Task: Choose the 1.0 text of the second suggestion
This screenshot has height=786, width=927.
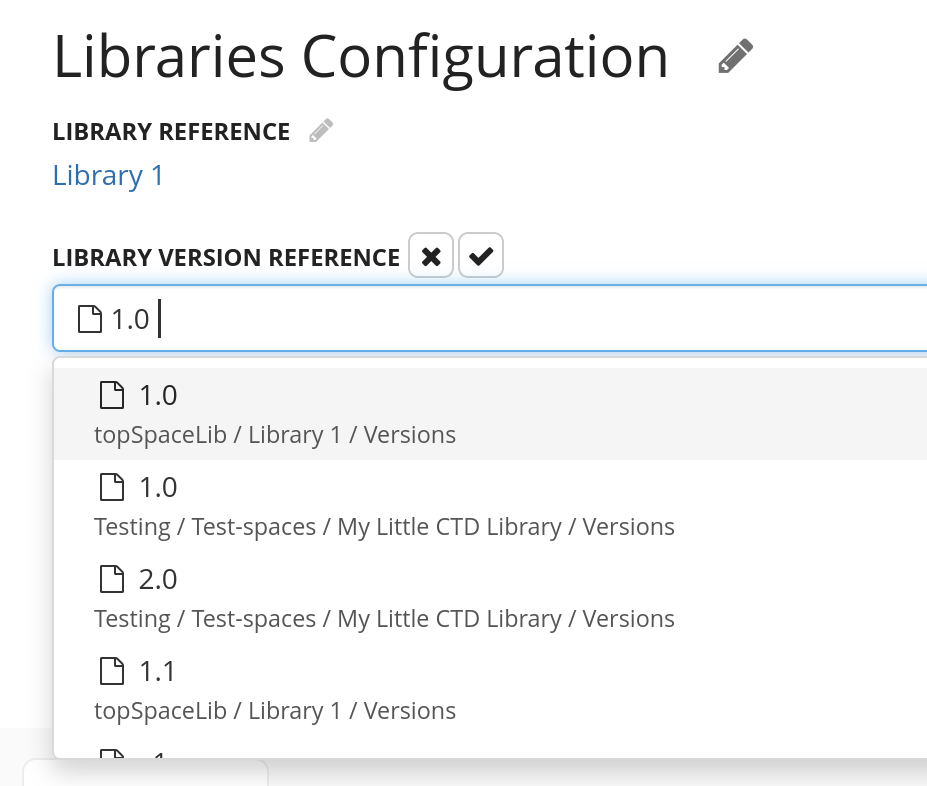Action: click(158, 487)
